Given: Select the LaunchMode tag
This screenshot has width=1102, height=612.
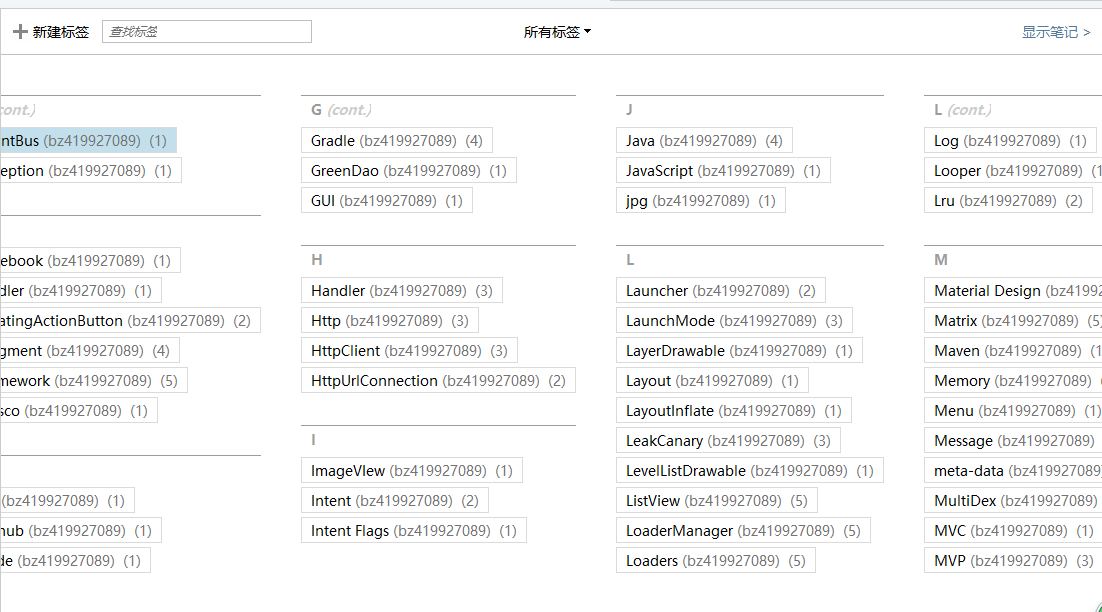Looking at the screenshot, I should [734, 321].
